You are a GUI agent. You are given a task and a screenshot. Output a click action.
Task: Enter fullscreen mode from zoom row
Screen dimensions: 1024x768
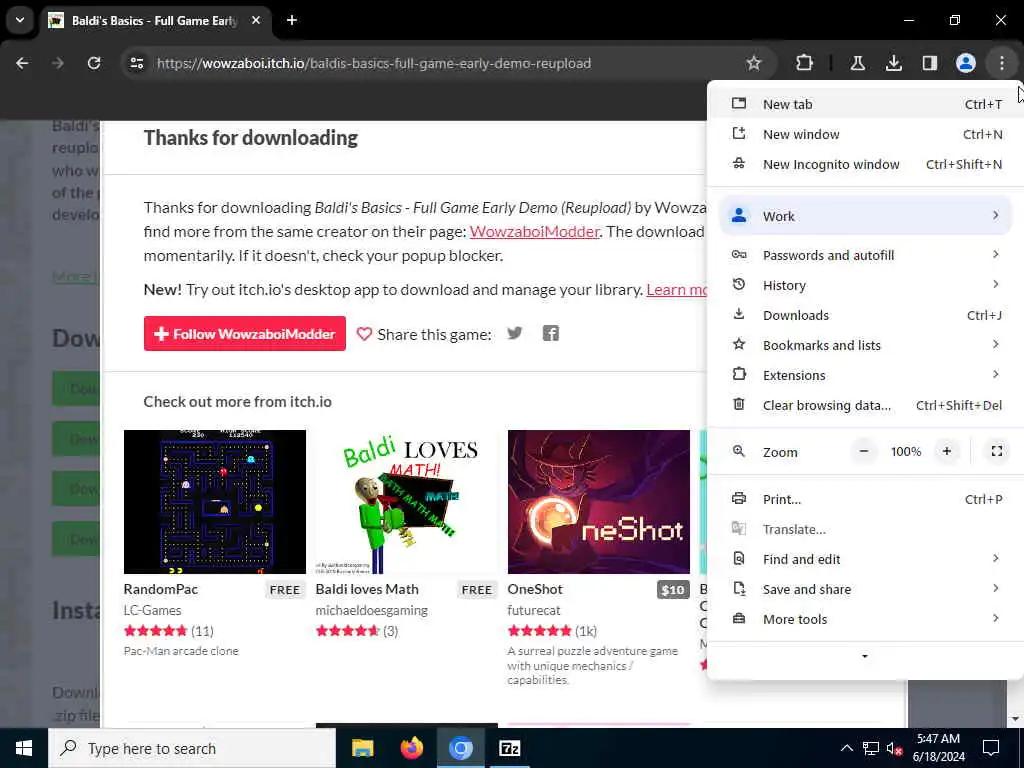997,451
